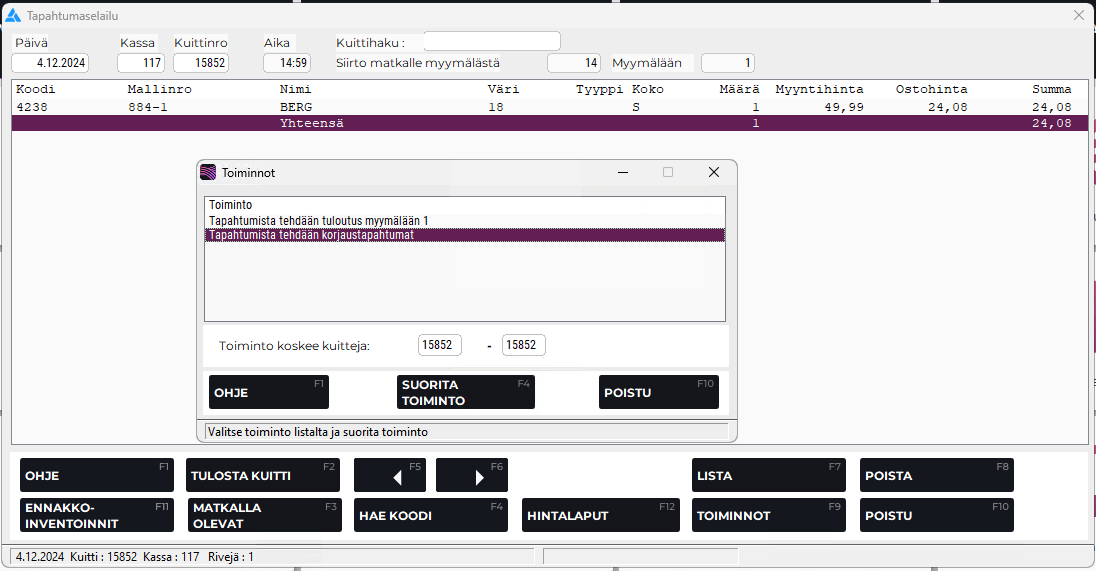The height and width of the screenshot is (571, 1096).
Task: Close the Toiminnot dialog window
Action: coord(713,172)
